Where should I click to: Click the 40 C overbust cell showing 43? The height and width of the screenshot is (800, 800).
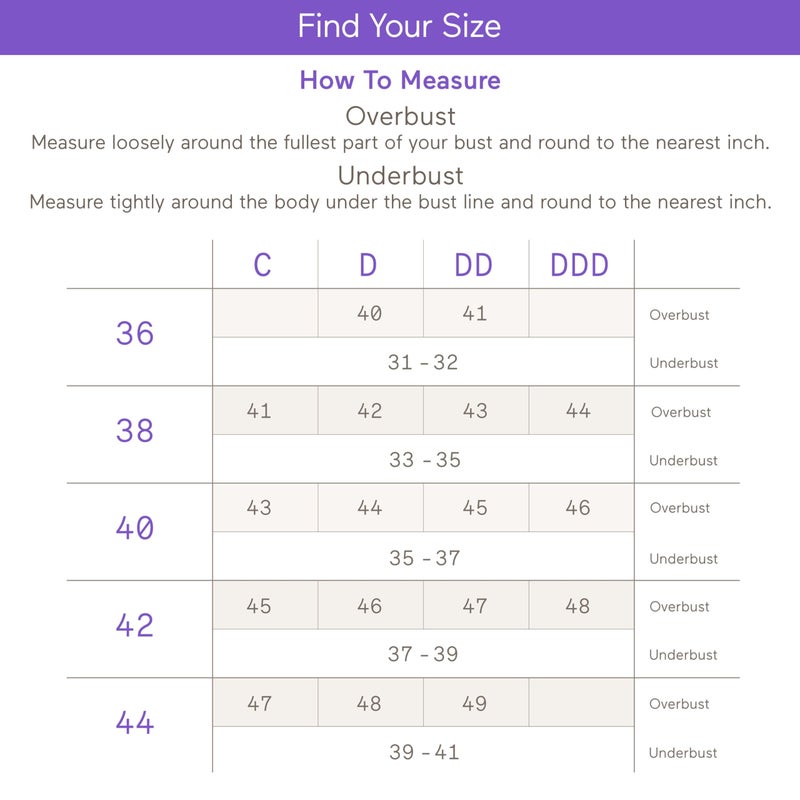click(265, 508)
